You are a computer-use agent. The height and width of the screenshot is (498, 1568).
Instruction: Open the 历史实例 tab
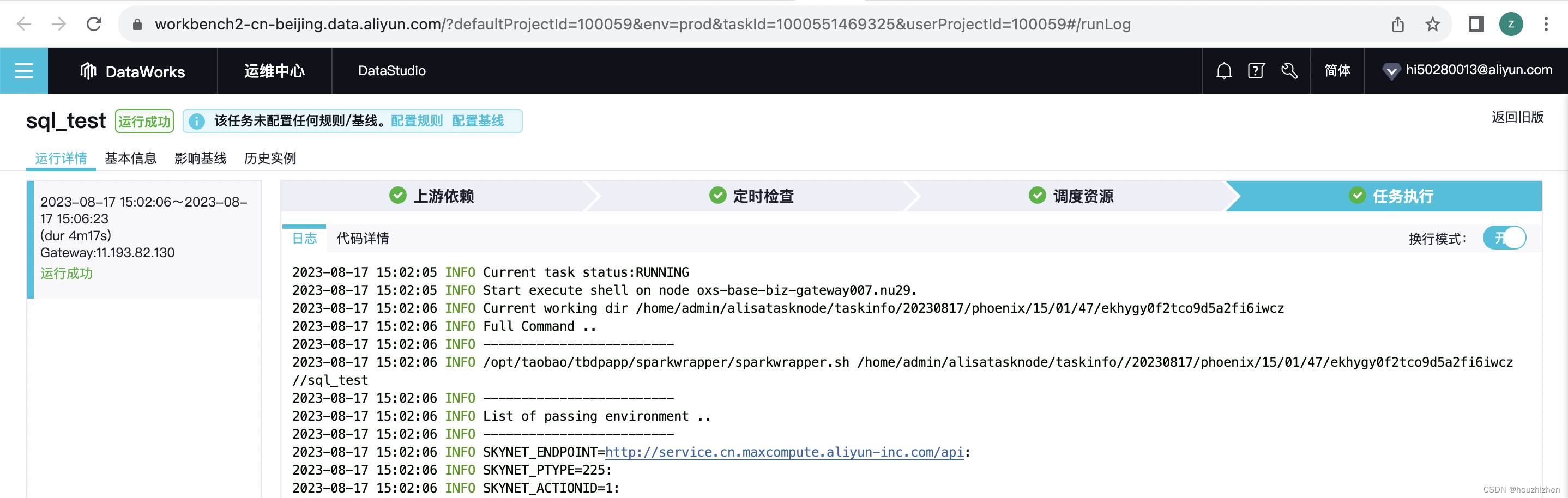pos(270,159)
